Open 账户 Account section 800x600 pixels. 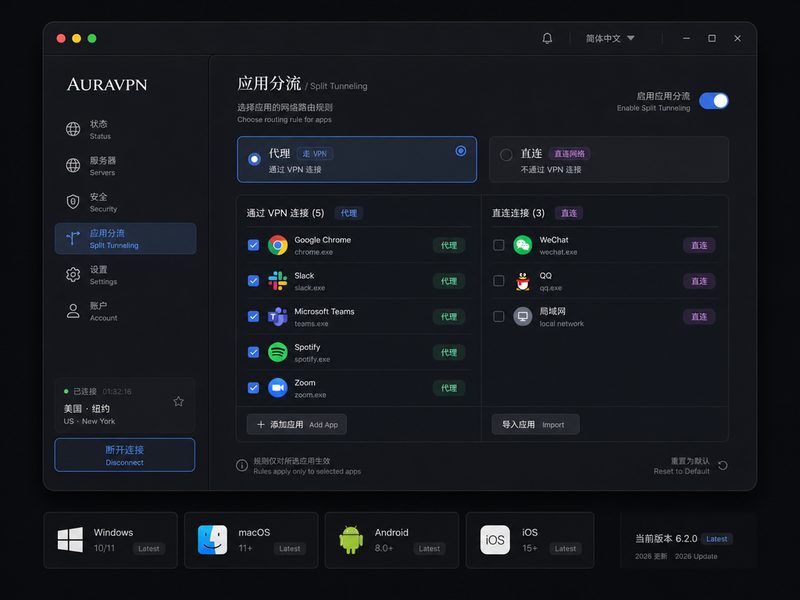coord(125,311)
